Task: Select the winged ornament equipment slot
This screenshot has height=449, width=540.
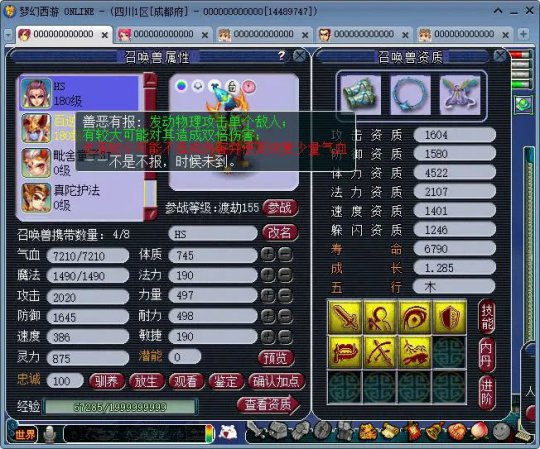Action: click(460, 95)
